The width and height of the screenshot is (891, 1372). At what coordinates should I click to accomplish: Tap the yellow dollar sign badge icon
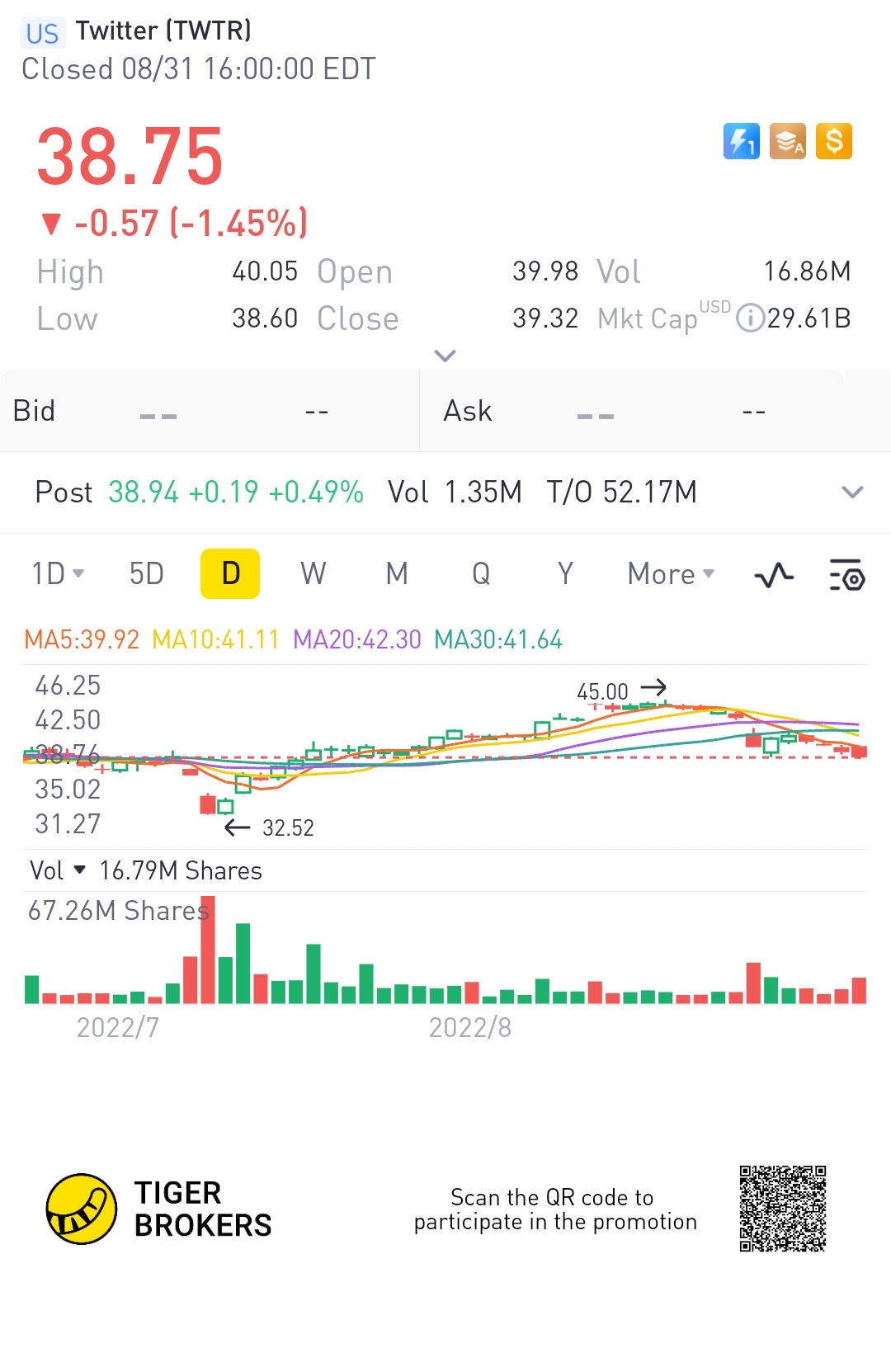coord(833,141)
